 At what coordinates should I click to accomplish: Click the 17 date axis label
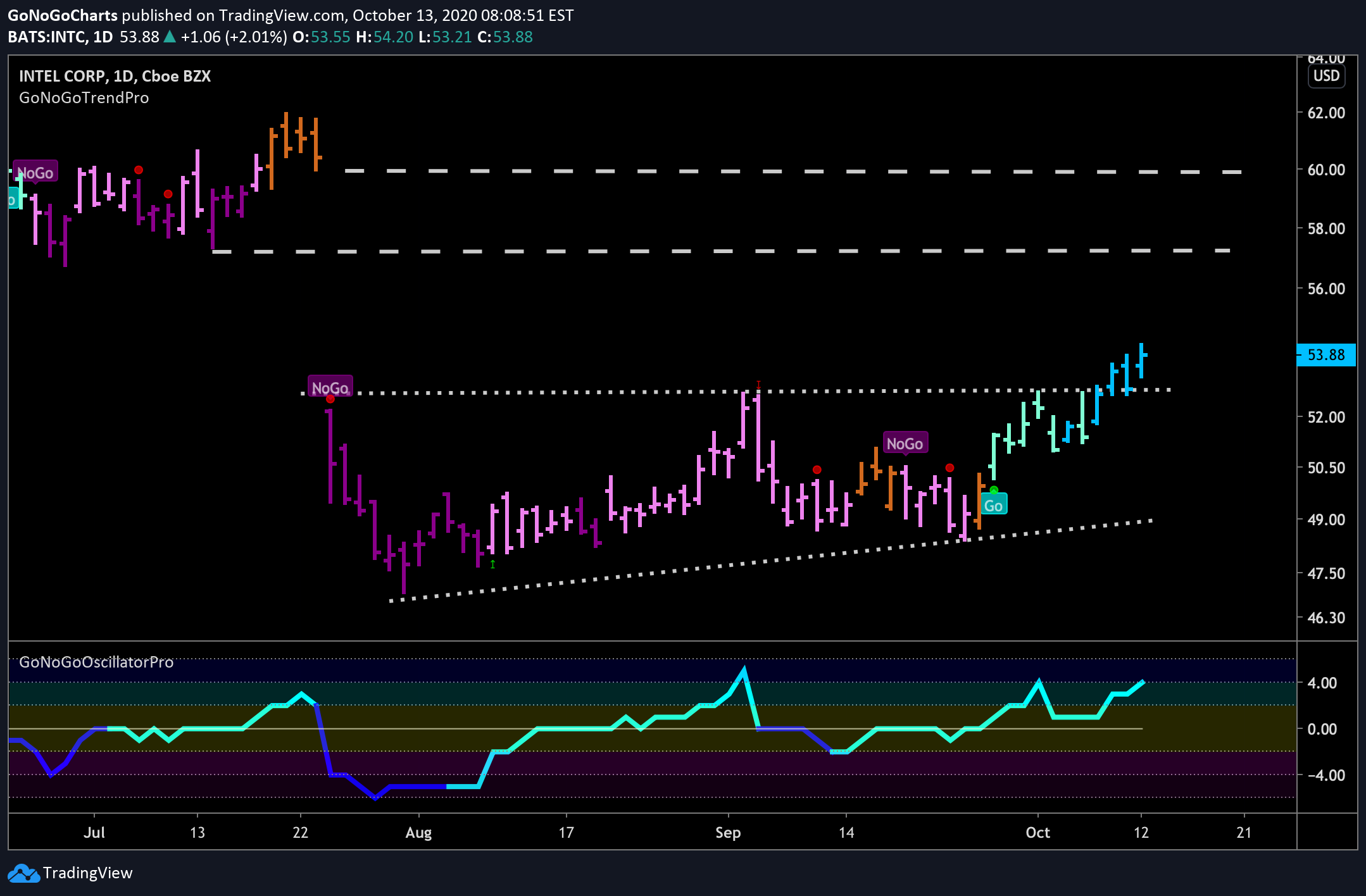pyautogui.click(x=566, y=832)
